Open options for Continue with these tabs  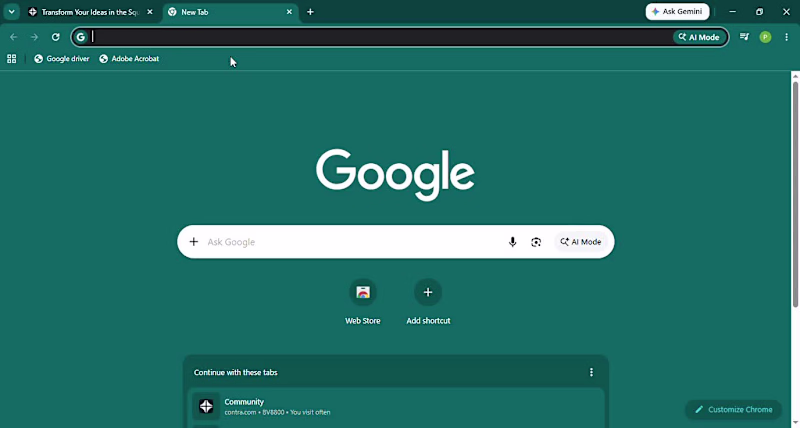point(591,372)
